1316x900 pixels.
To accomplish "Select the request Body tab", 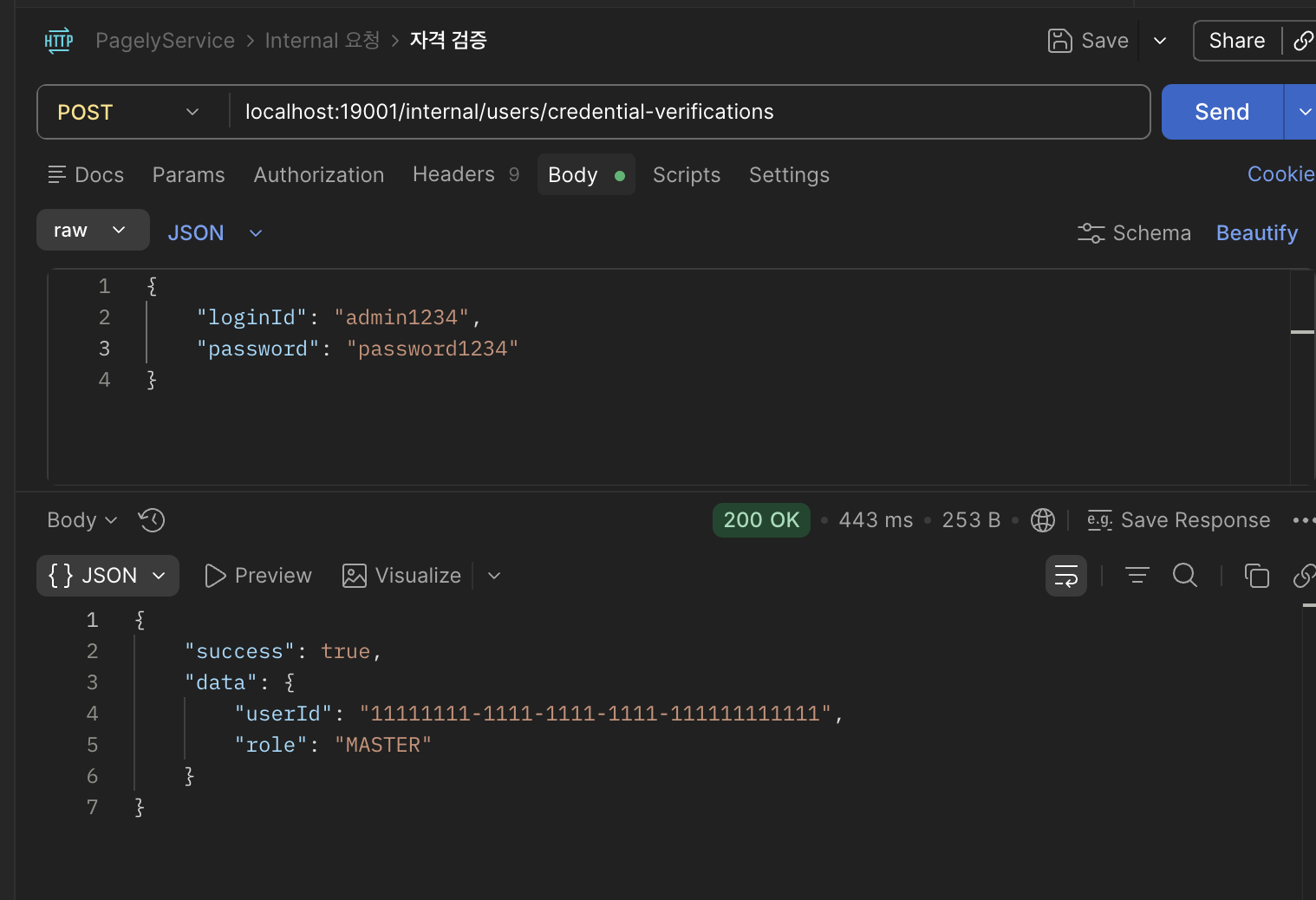I will pos(586,175).
